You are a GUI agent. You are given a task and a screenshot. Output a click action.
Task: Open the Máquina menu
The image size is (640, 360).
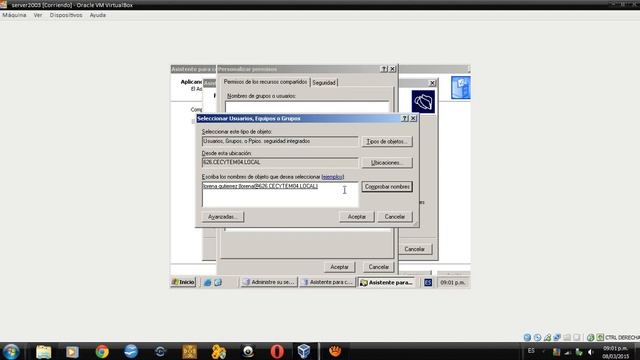(x=14, y=15)
